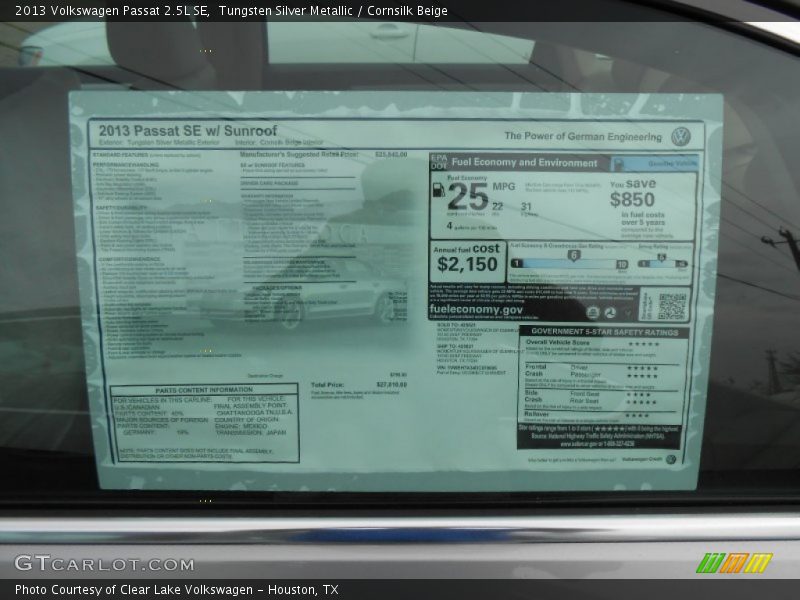Click the EPA DOT badge on the fuel label
The height and width of the screenshot is (600, 800).
pyautogui.click(x=438, y=162)
